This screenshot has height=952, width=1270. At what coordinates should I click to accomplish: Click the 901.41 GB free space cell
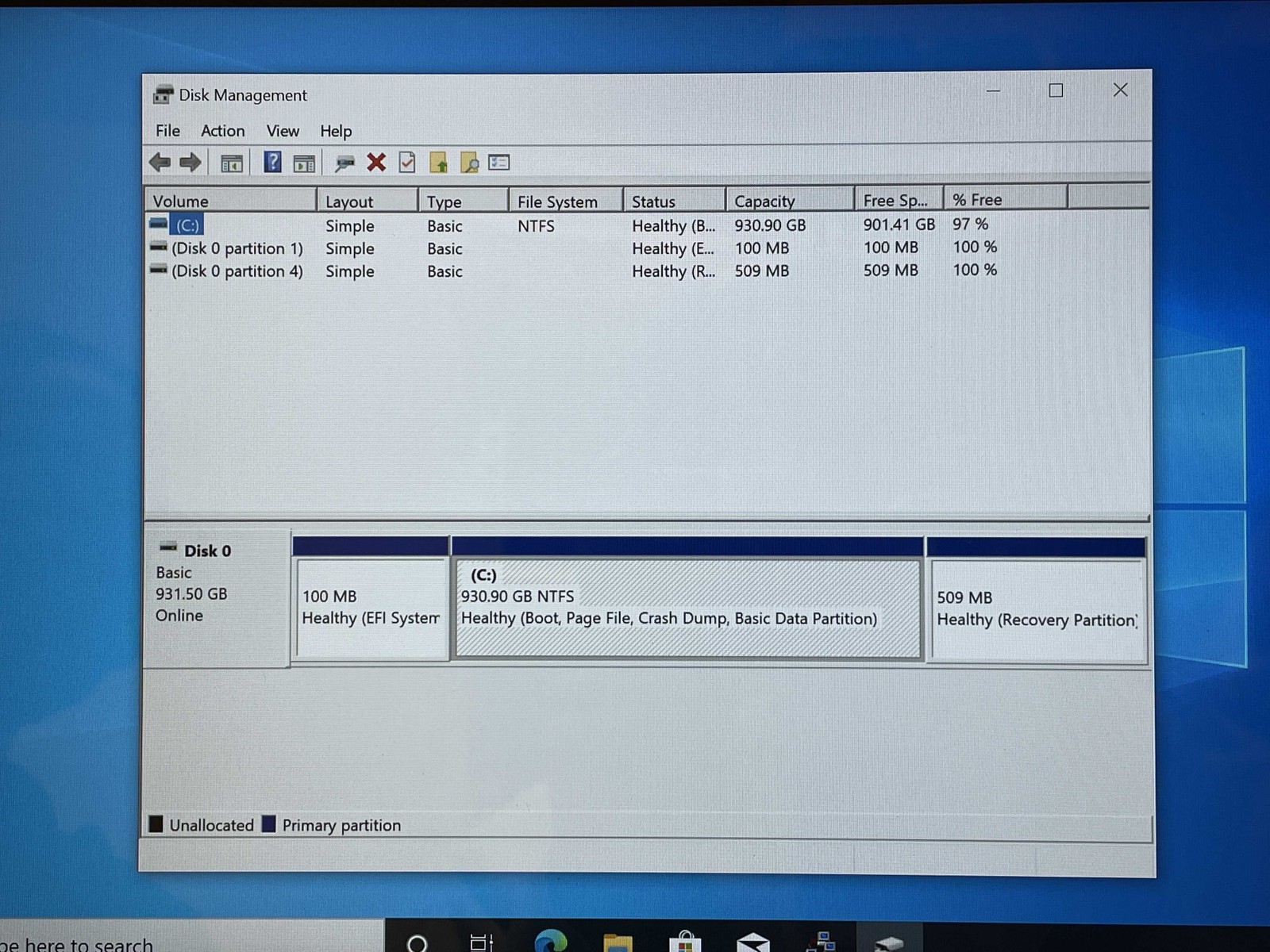899,225
